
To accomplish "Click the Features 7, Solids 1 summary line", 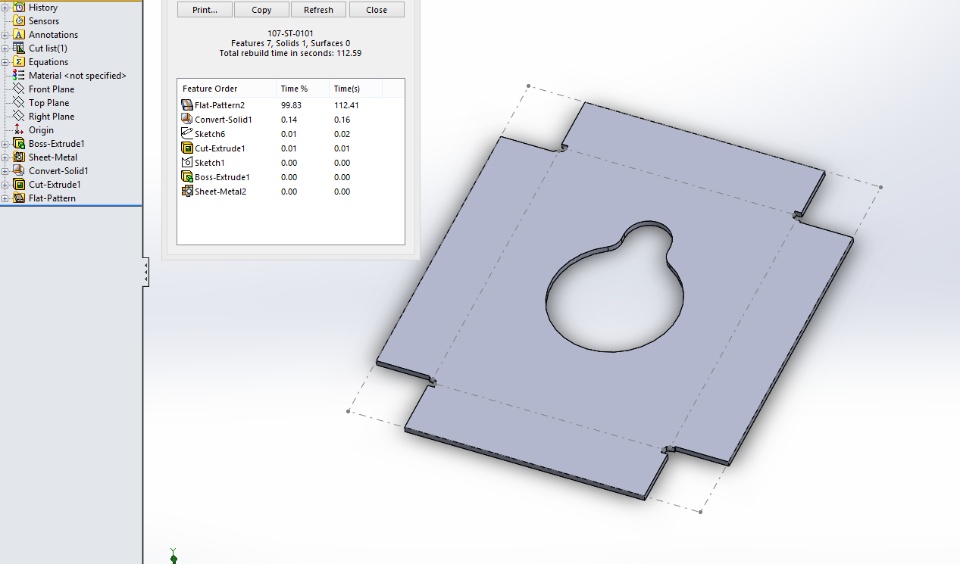I will click(x=290, y=43).
